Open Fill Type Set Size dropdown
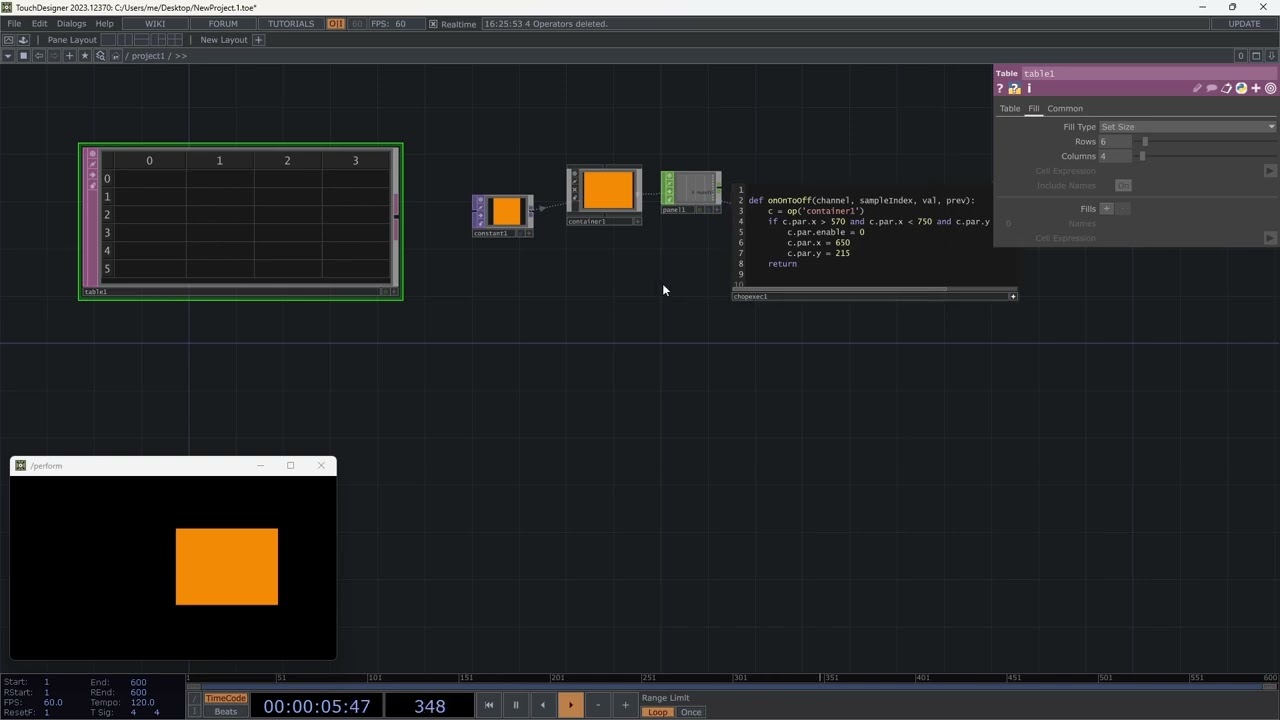Viewport: 1280px width, 720px height. 1187,127
